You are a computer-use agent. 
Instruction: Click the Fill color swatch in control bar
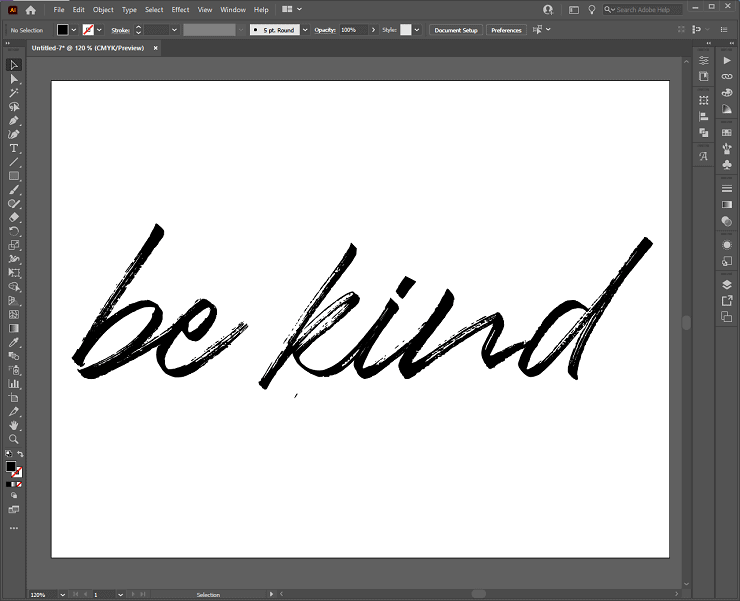point(63,30)
